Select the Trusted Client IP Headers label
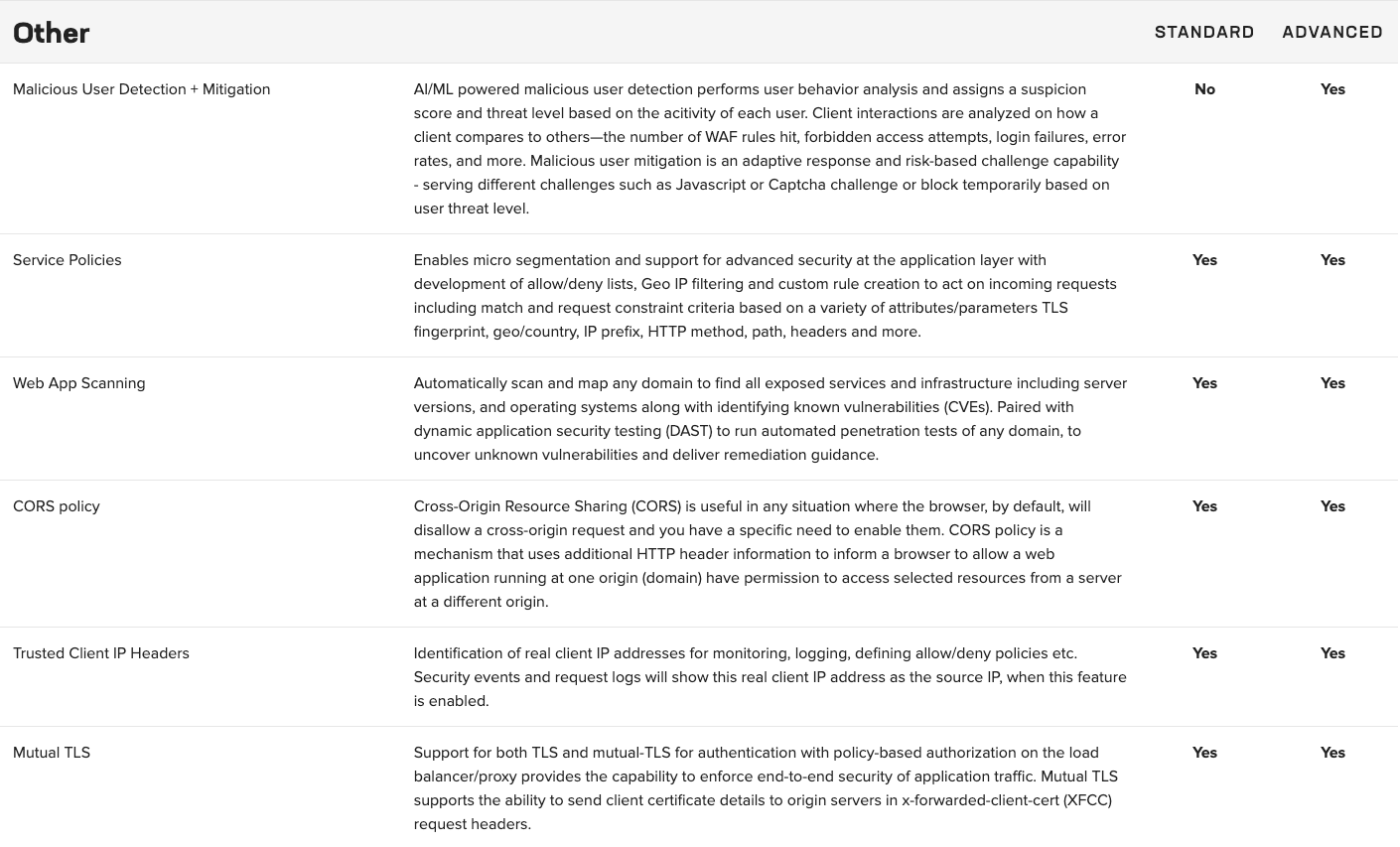Screen dimensions: 1400x847 (100, 653)
